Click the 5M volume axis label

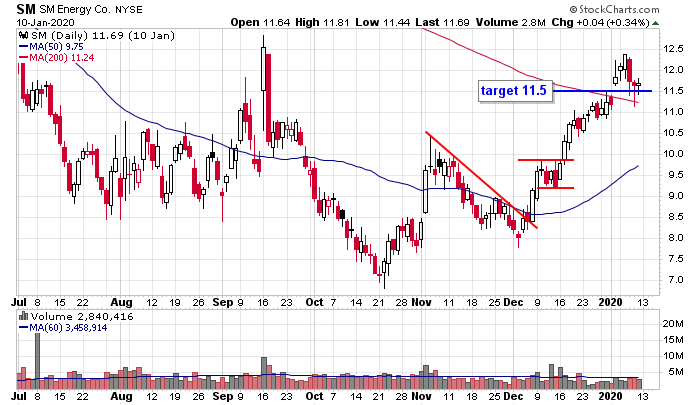[675, 372]
